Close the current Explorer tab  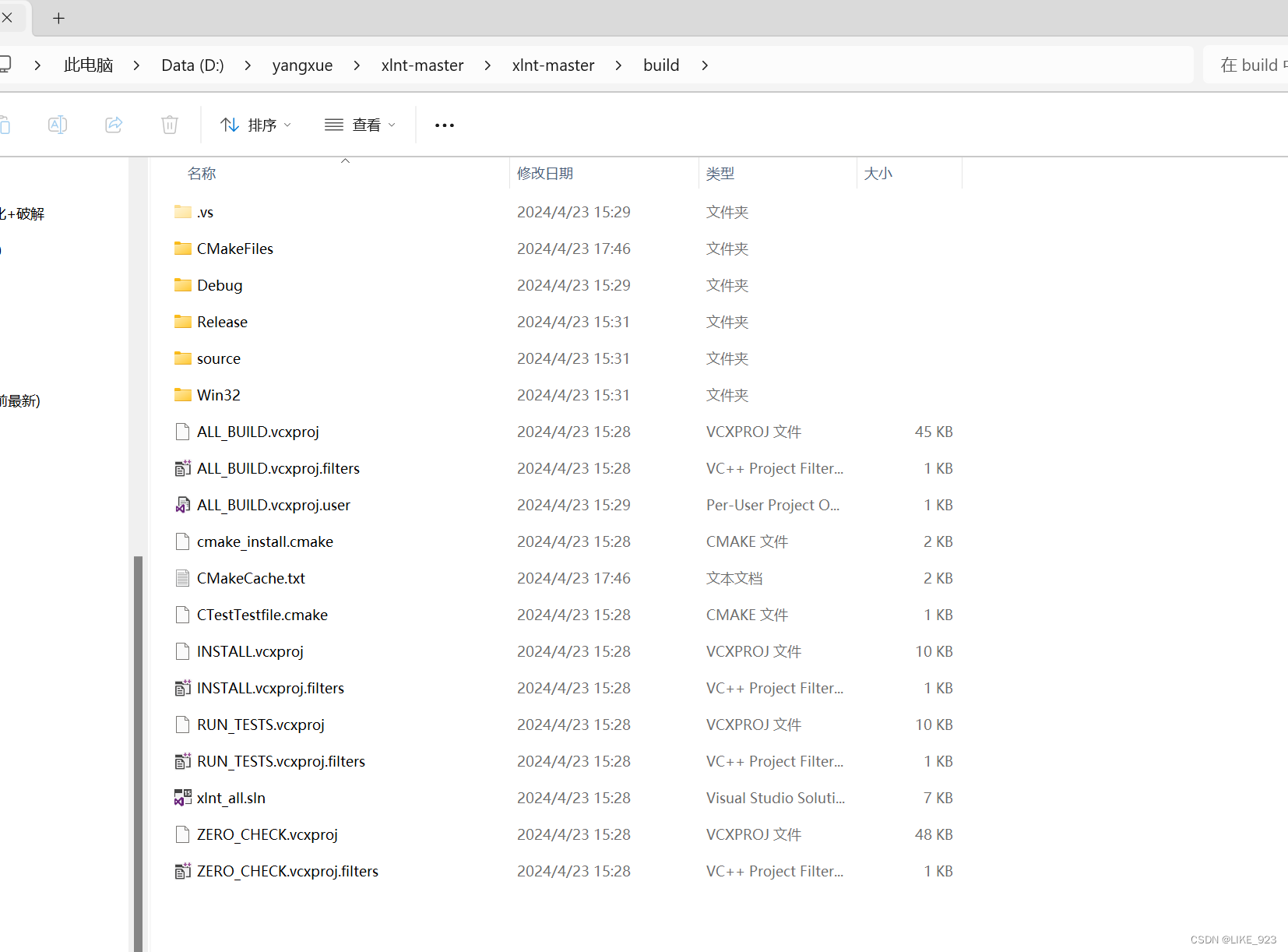pyautogui.click(x=7, y=17)
